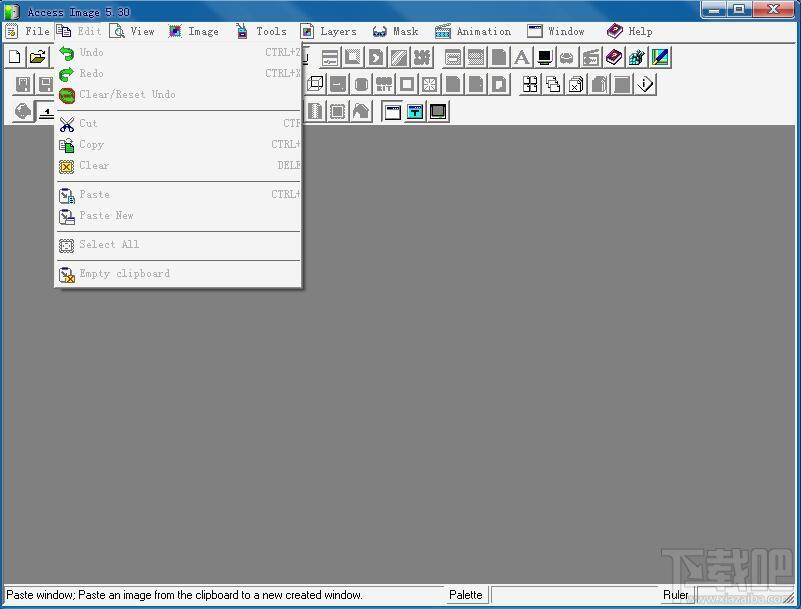
Task: Click the gray house toolbar icon
Action: point(361,111)
